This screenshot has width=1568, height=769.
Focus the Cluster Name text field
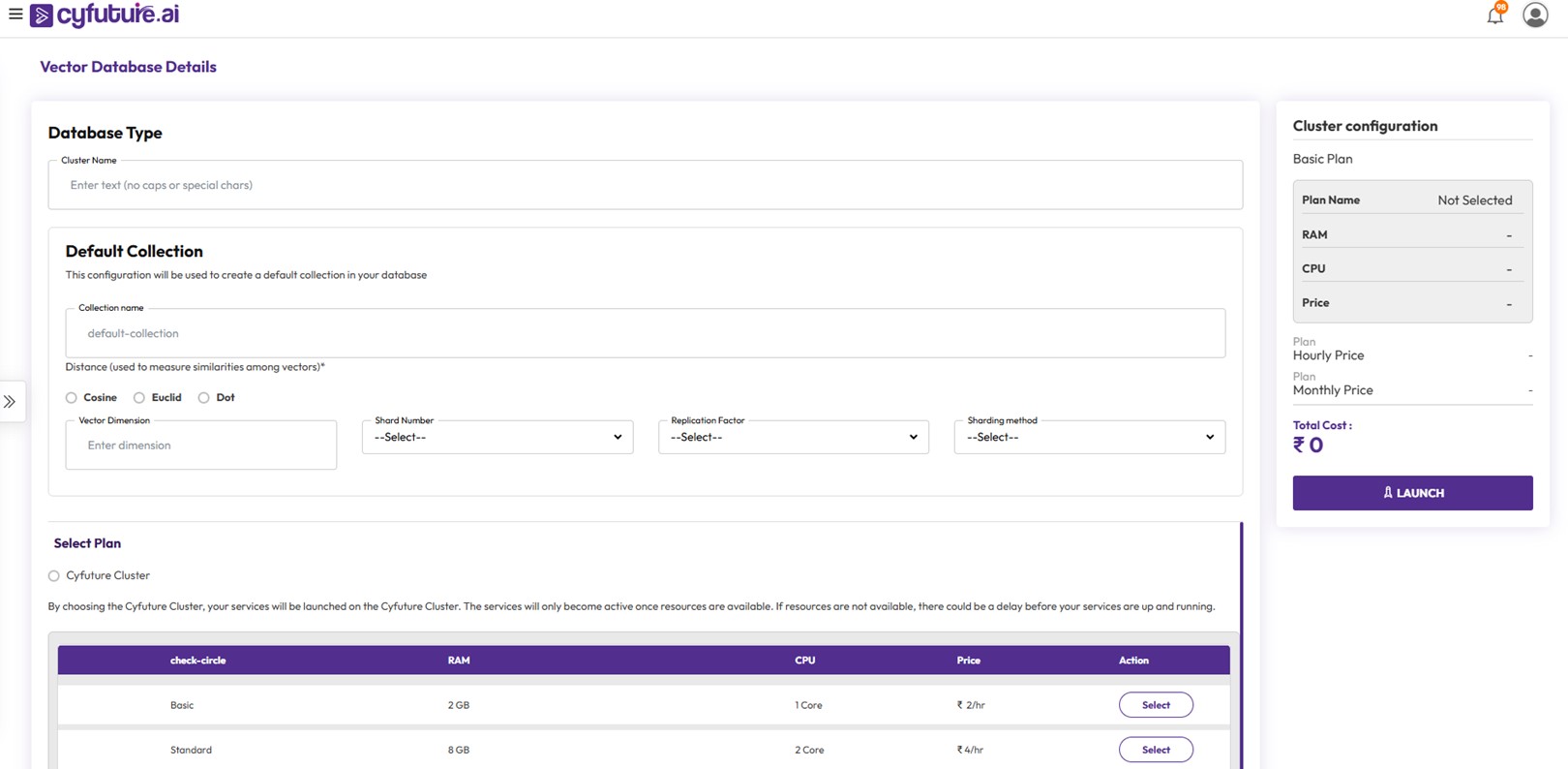[x=645, y=185]
